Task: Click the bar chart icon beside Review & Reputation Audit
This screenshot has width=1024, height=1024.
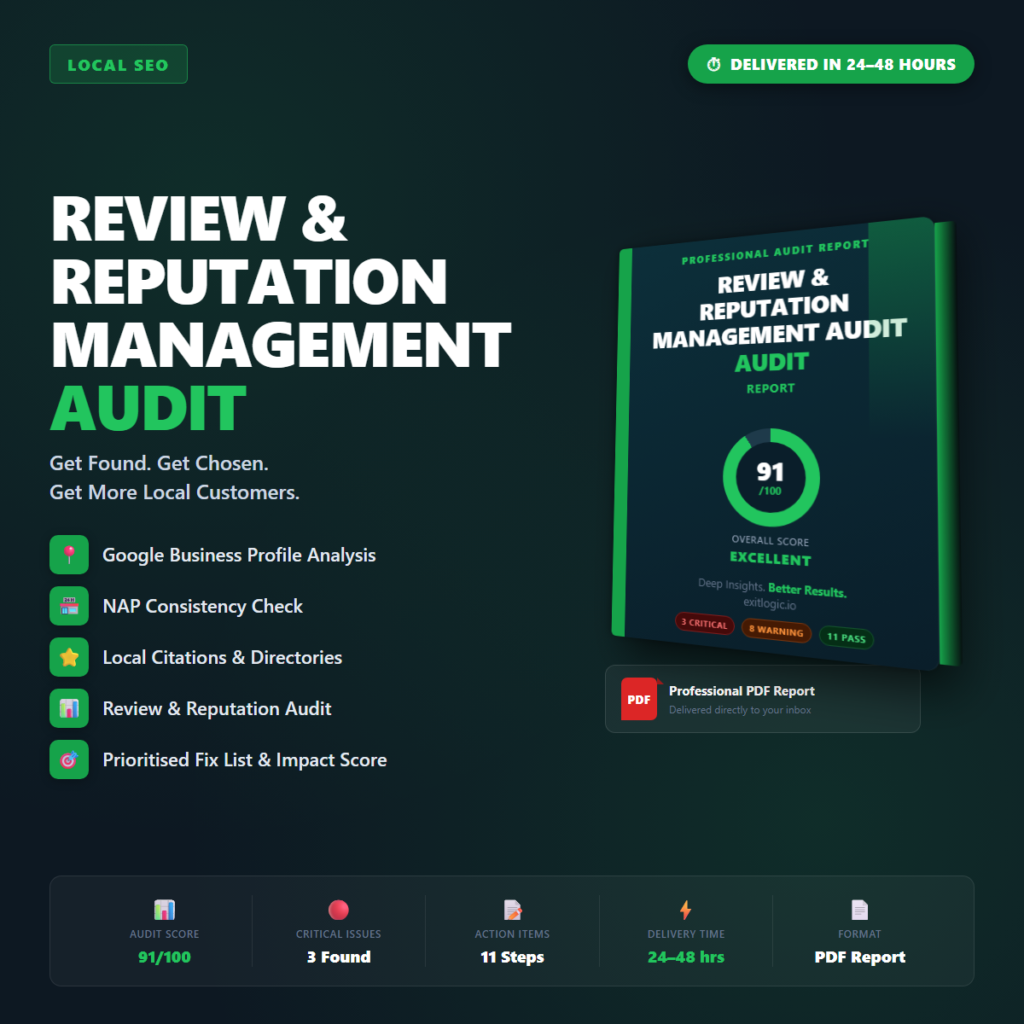Action: 69,708
